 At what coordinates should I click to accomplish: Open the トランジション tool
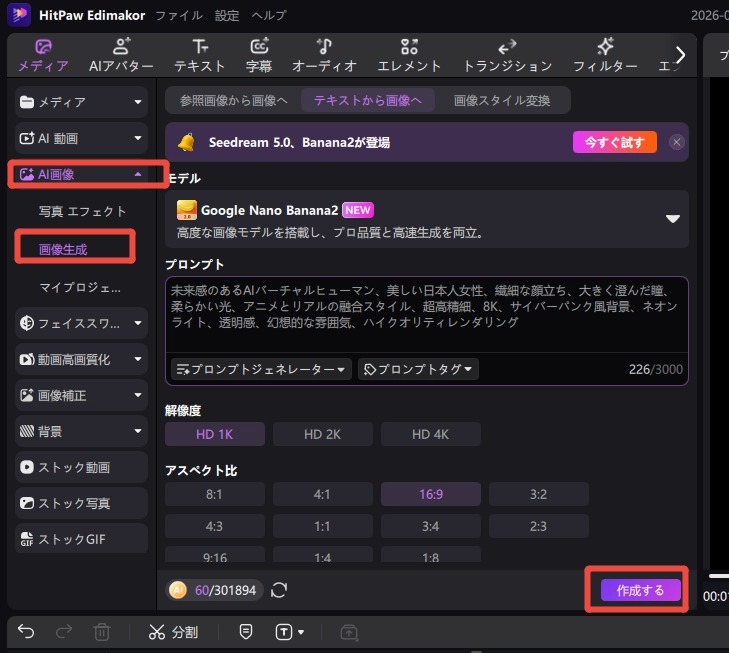pyautogui.click(x=508, y=56)
